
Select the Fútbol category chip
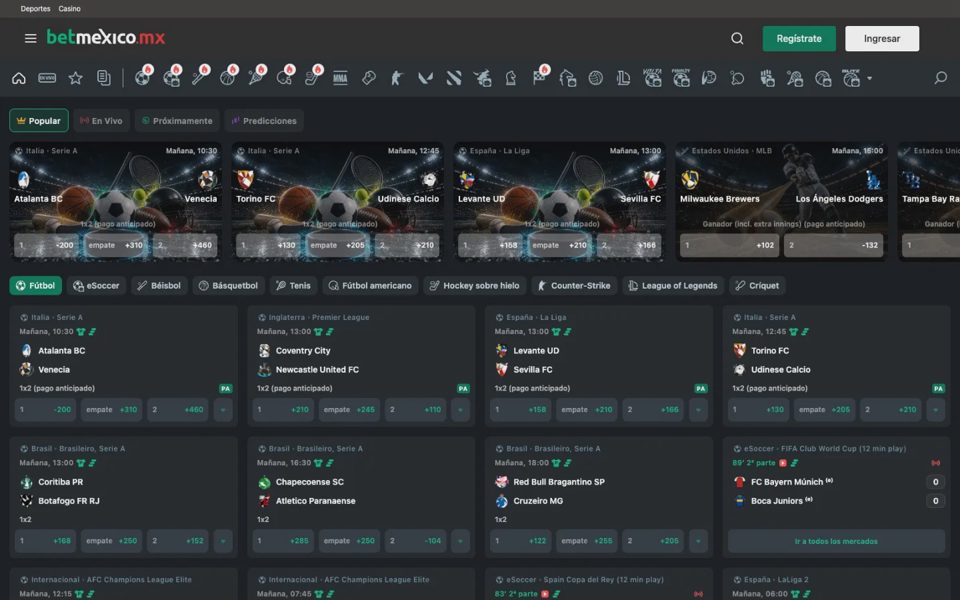coord(36,285)
